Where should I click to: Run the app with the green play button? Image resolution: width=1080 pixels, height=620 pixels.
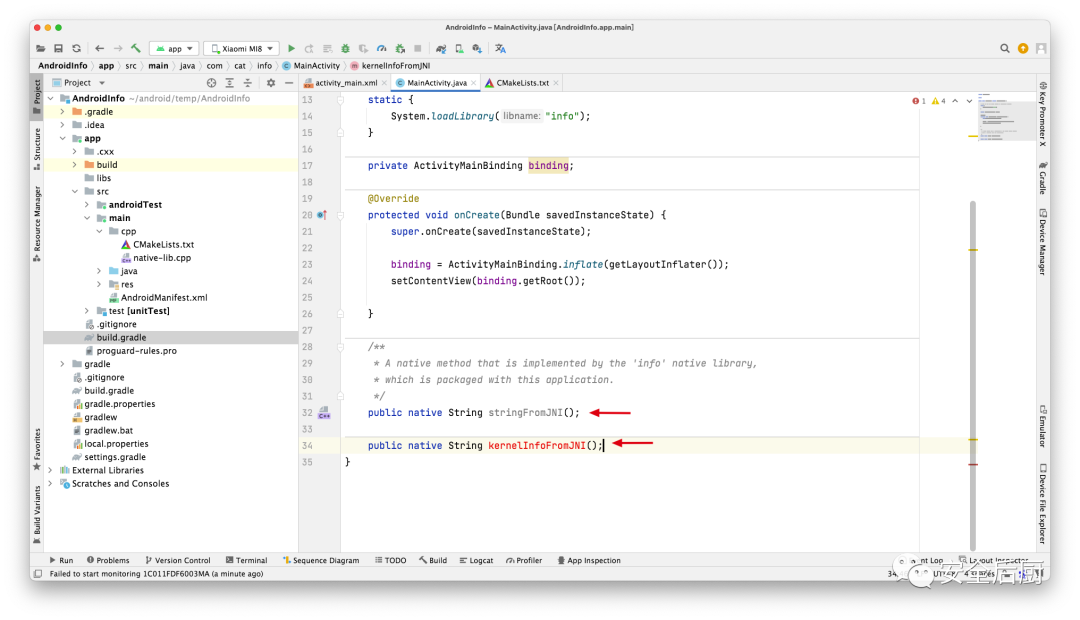coord(291,48)
